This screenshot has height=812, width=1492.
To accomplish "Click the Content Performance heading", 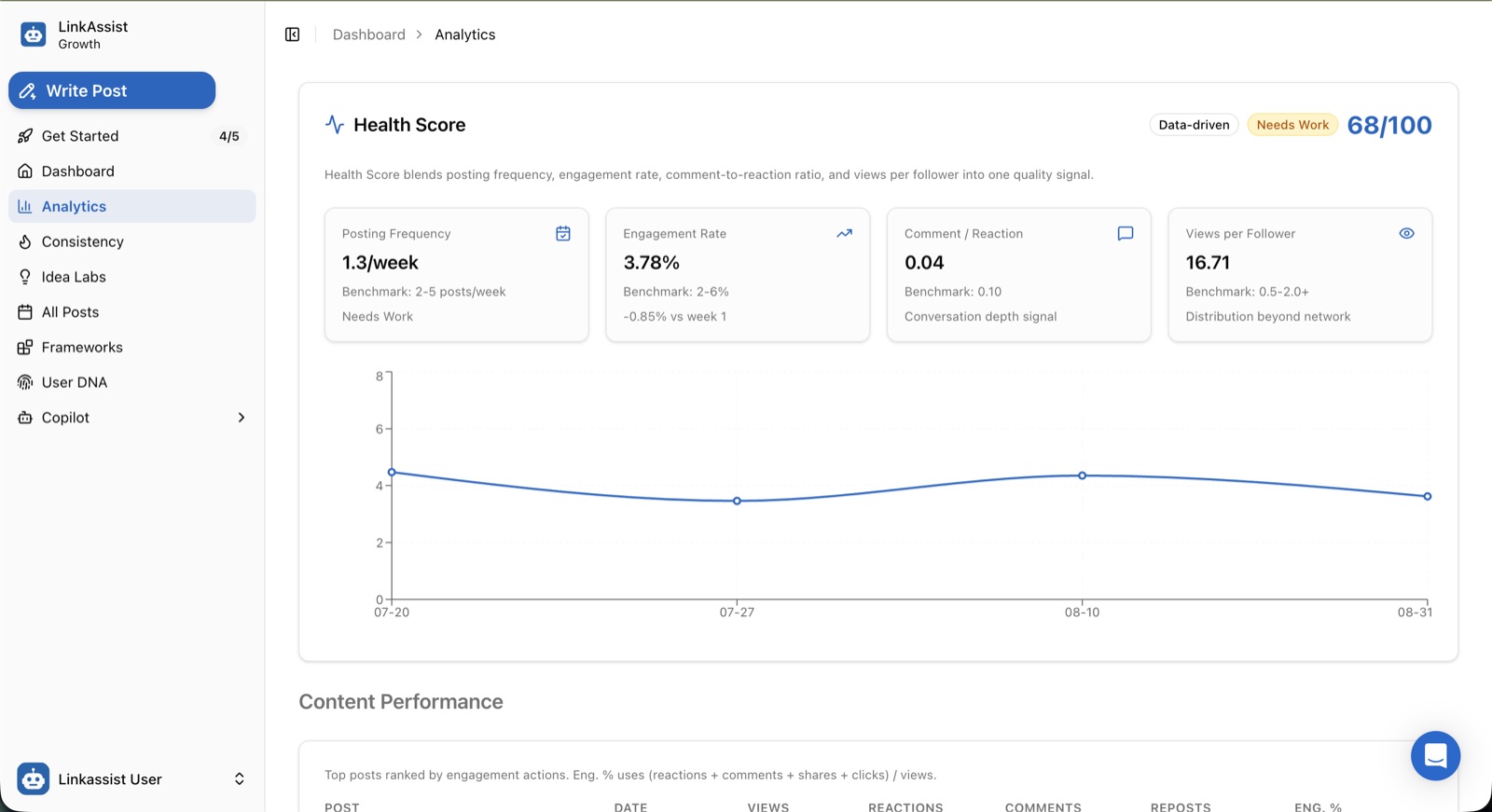I will click(401, 702).
